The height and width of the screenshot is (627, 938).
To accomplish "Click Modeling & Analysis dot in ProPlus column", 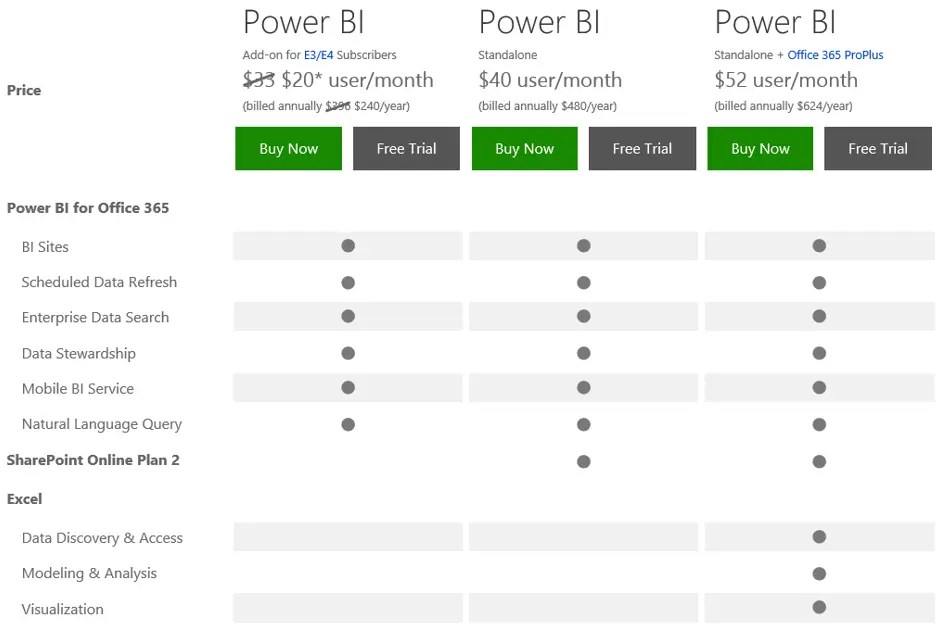I will (820, 574).
